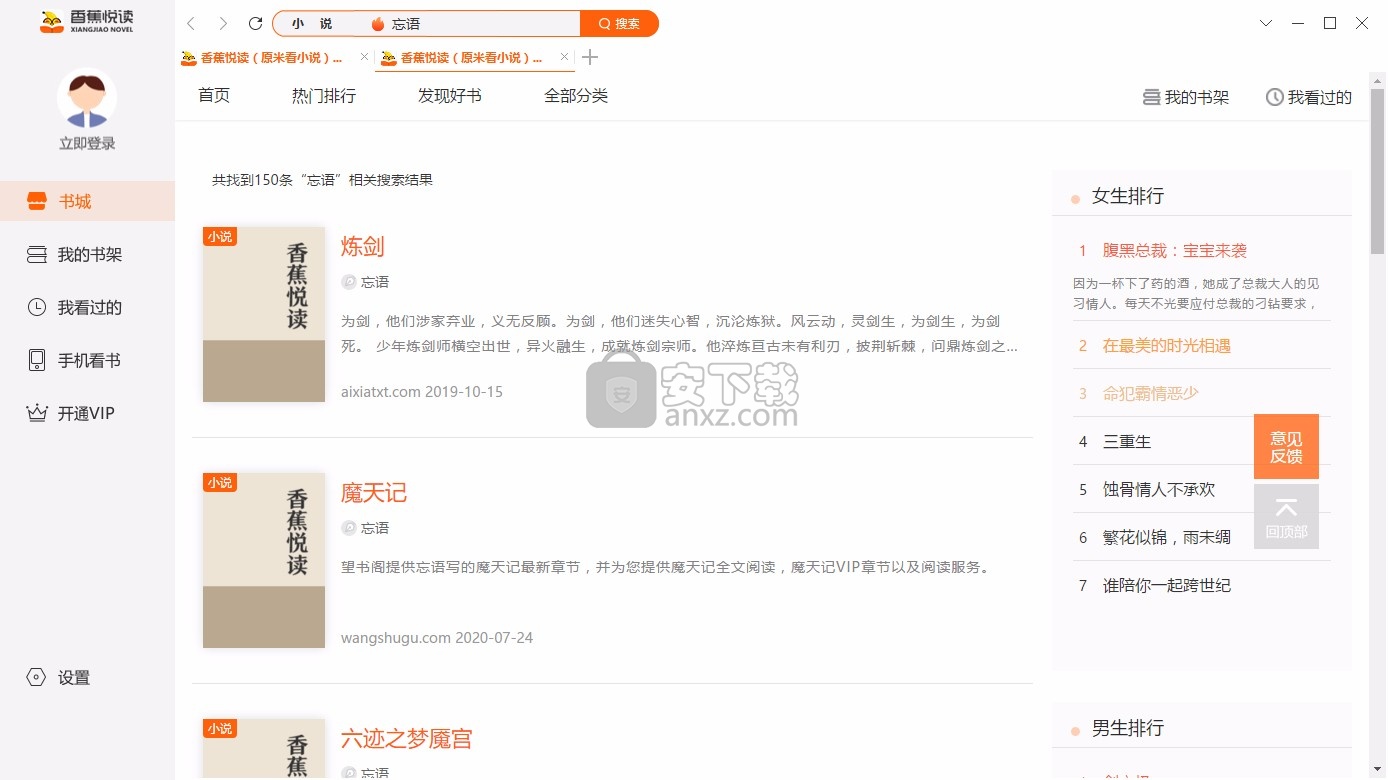The width and height of the screenshot is (1388, 780).
Task: Open the 热门排行 nav item
Action: point(324,95)
